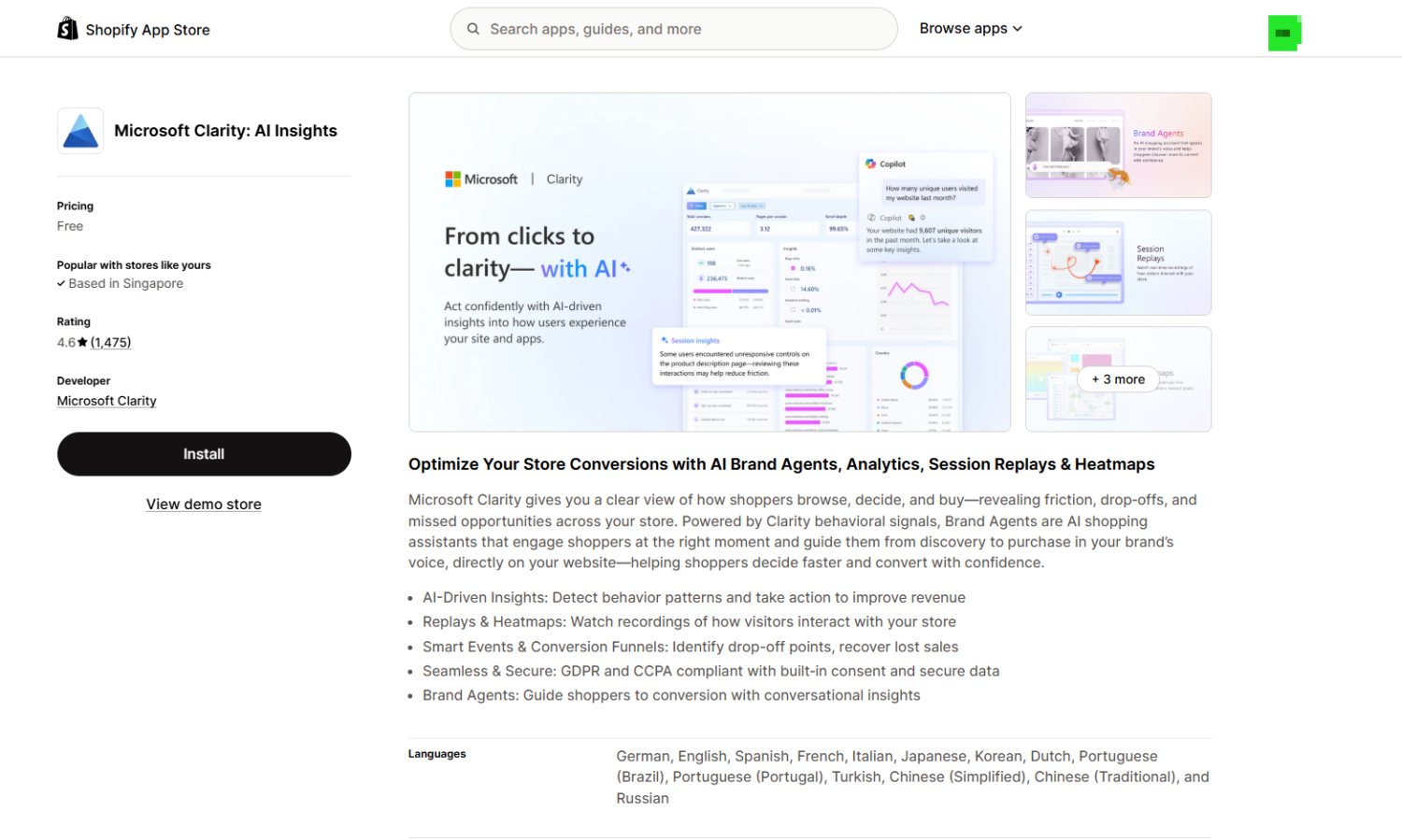The image size is (1402, 840).
Task: Open the green account avatar menu
Action: click(1284, 33)
